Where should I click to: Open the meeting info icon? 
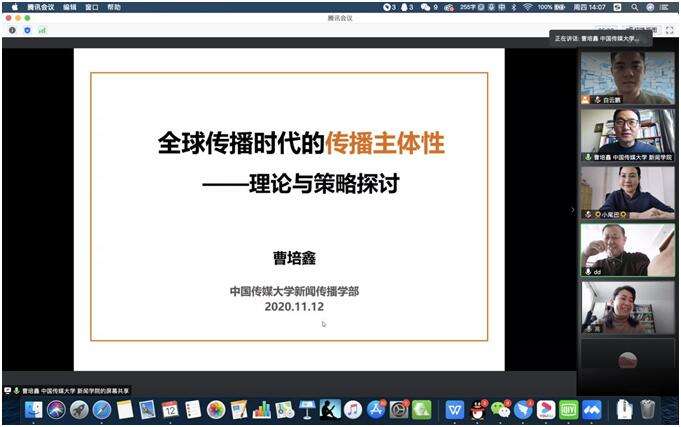click(x=12, y=30)
